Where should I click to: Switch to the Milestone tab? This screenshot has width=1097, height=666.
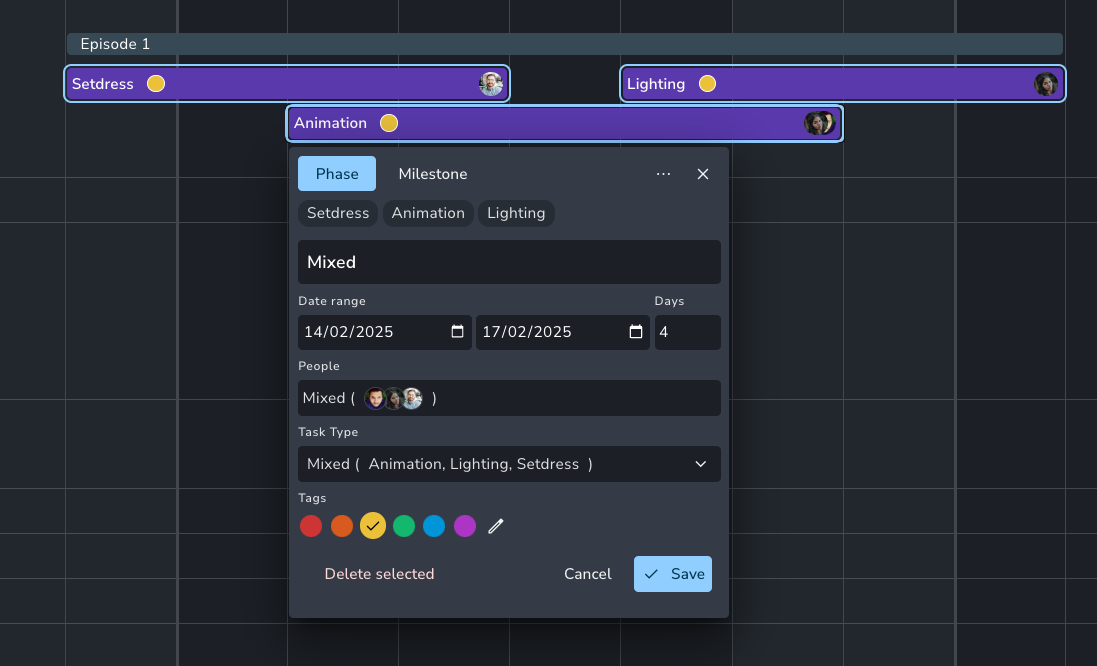433,174
